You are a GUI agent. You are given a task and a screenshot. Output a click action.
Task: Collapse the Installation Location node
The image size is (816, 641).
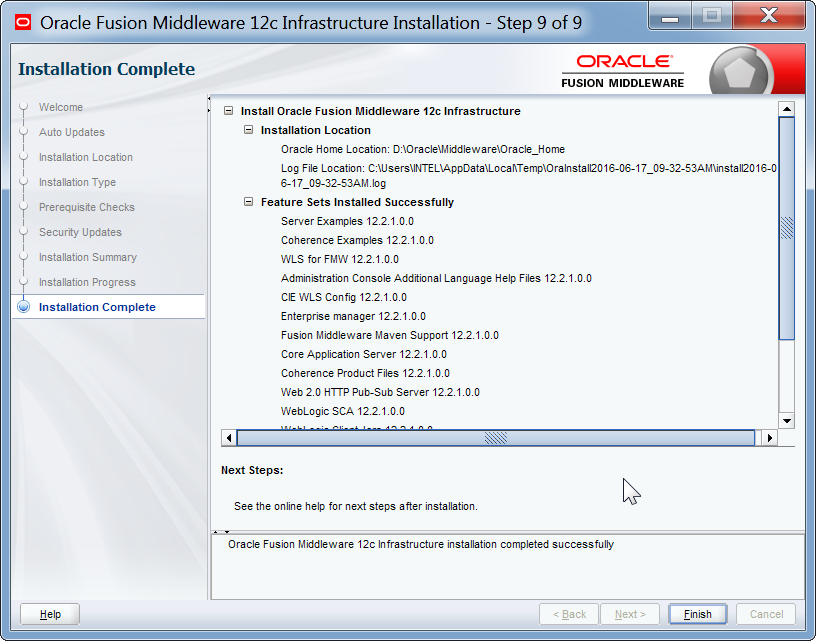coord(249,130)
